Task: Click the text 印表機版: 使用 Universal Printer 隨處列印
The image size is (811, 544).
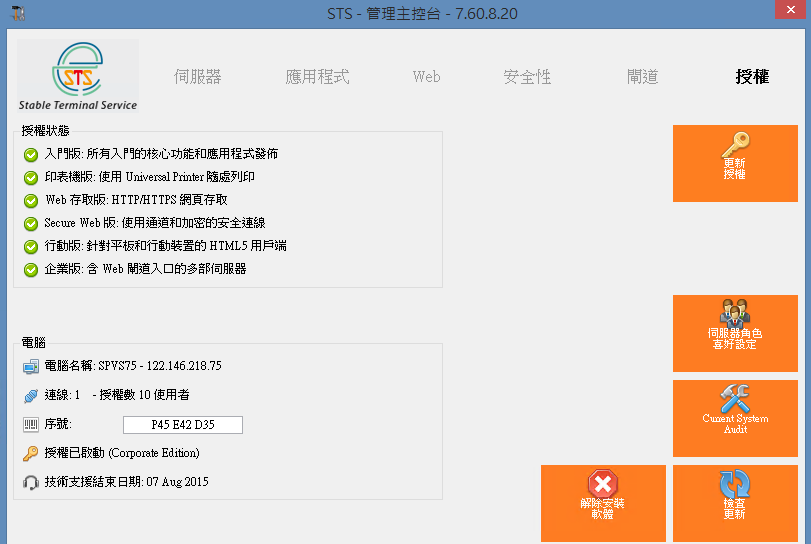Action: point(149,177)
